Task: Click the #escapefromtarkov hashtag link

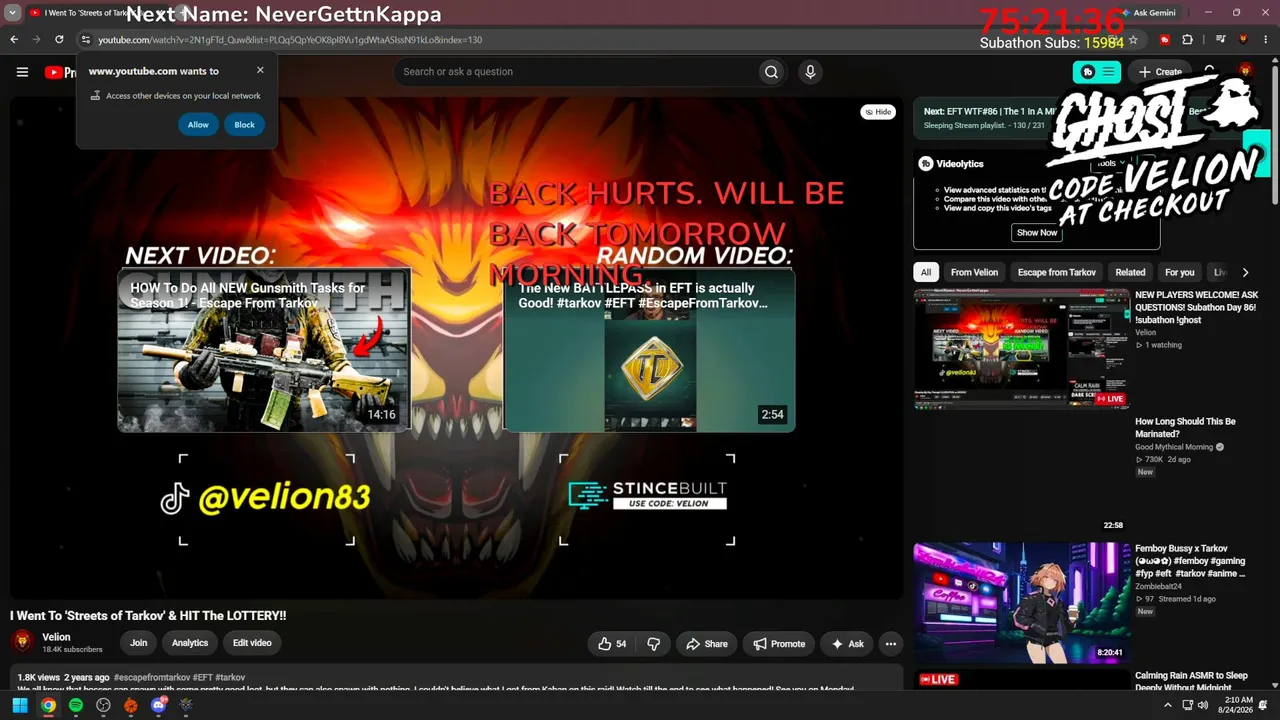Action: point(151,677)
